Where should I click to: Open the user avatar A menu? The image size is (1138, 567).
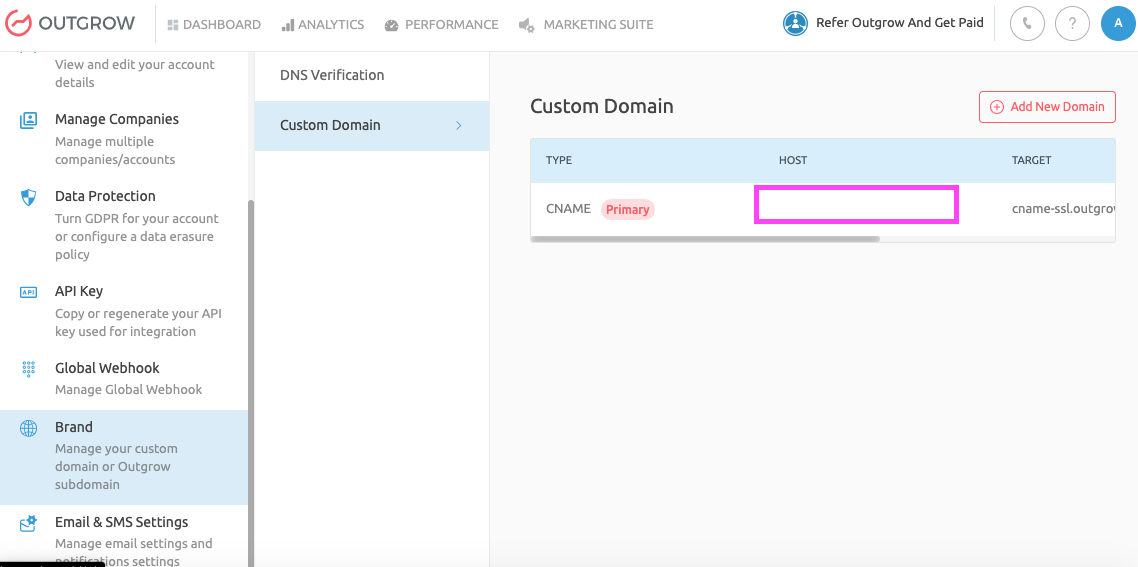1118,24
